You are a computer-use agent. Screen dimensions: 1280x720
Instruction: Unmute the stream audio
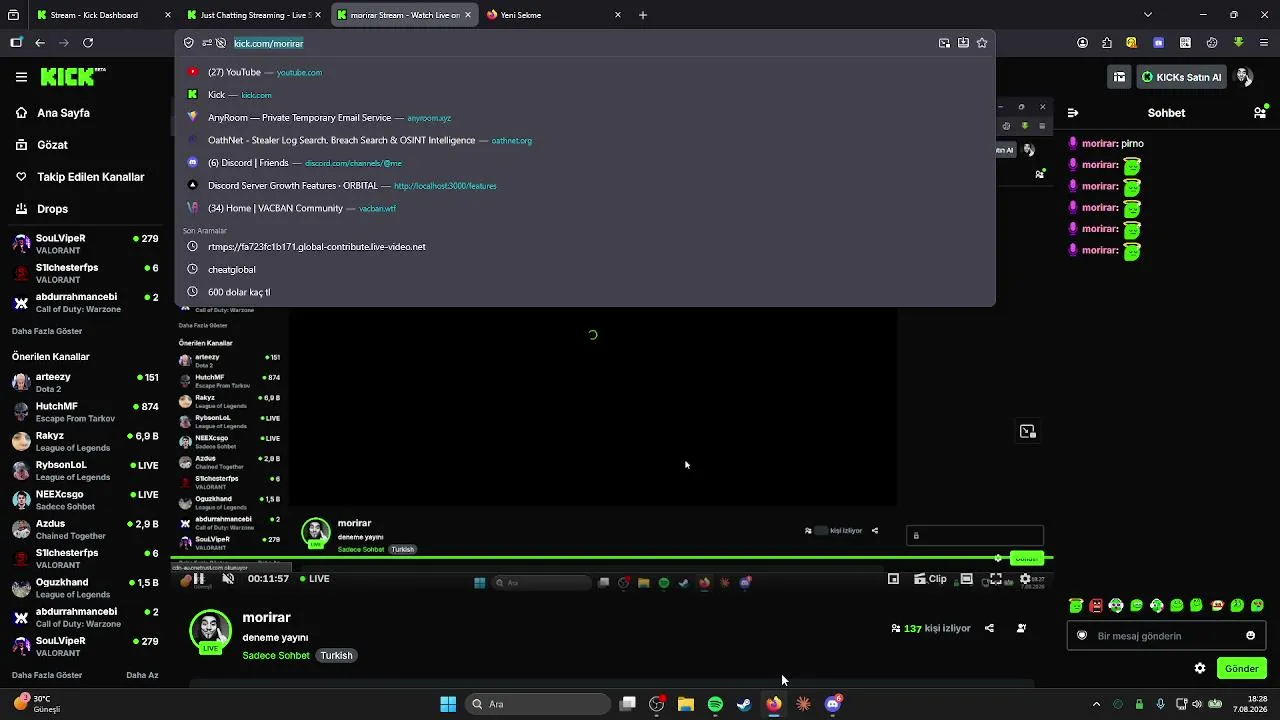tap(228, 579)
